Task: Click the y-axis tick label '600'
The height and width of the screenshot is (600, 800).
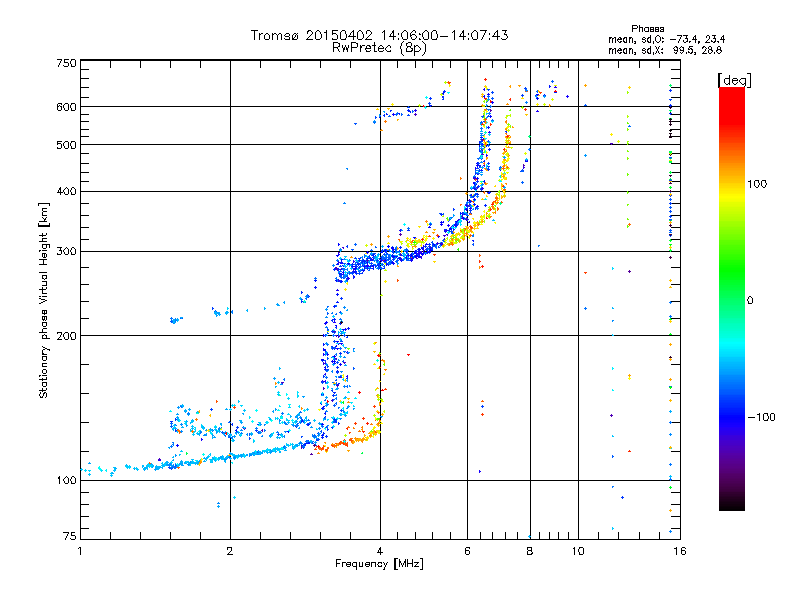Action: pos(66,107)
